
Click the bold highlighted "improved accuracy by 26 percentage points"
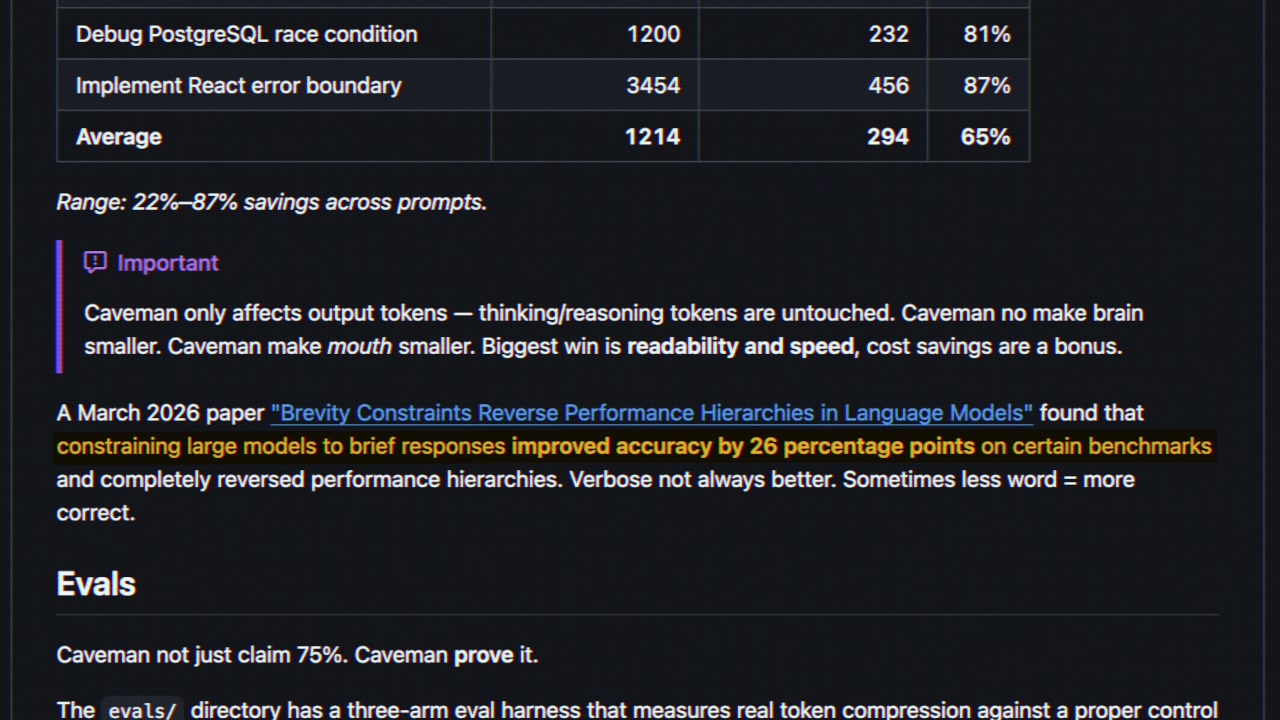tap(742, 446)
